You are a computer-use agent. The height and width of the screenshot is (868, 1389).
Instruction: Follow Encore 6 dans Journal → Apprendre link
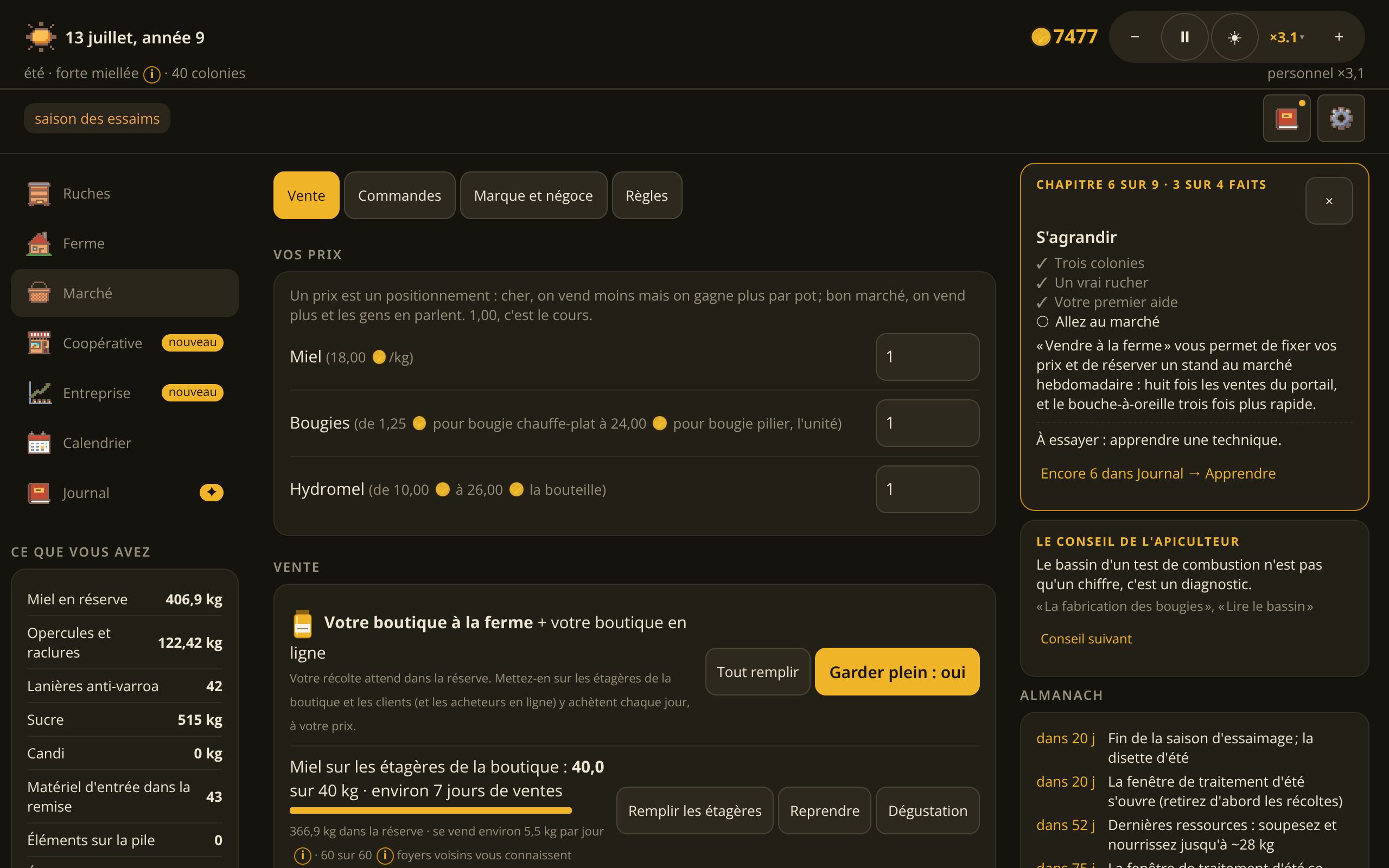1158,474
